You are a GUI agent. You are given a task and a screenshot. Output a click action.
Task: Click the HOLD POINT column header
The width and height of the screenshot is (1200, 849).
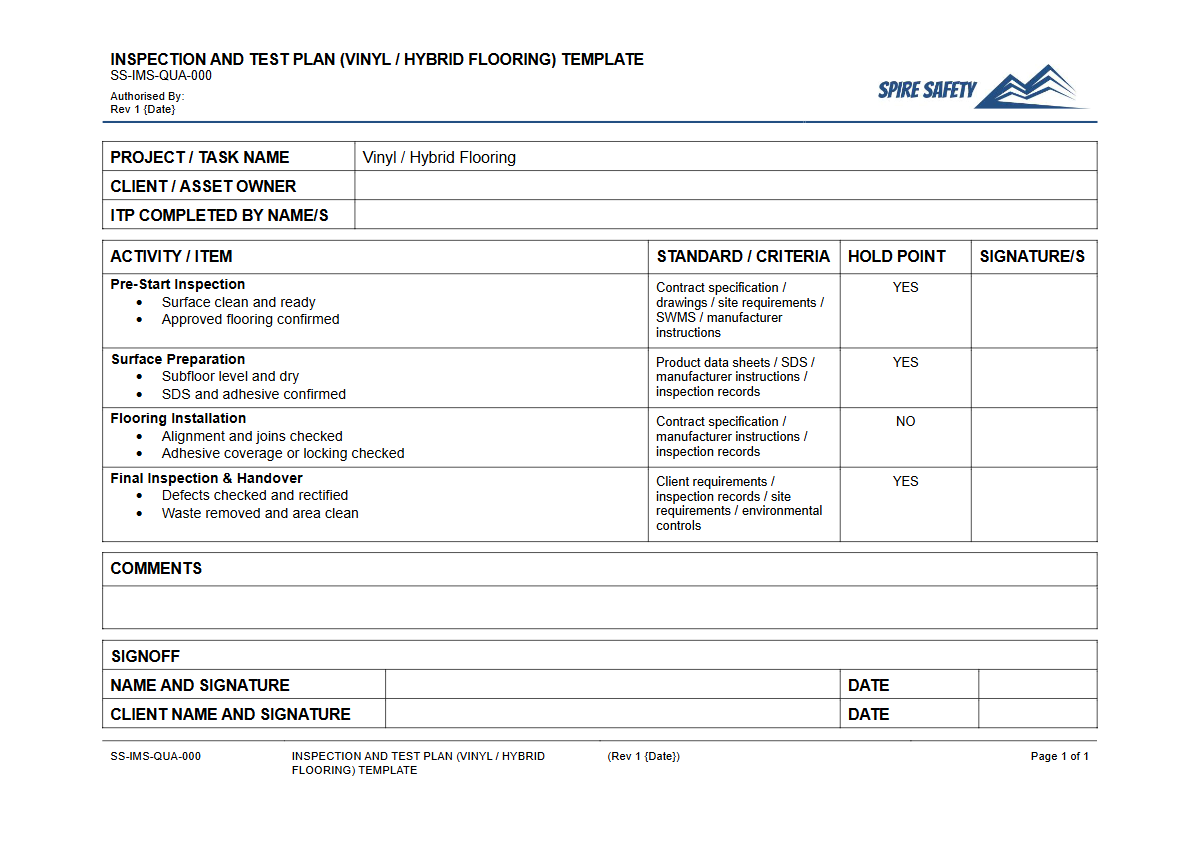tap(896, 257)
